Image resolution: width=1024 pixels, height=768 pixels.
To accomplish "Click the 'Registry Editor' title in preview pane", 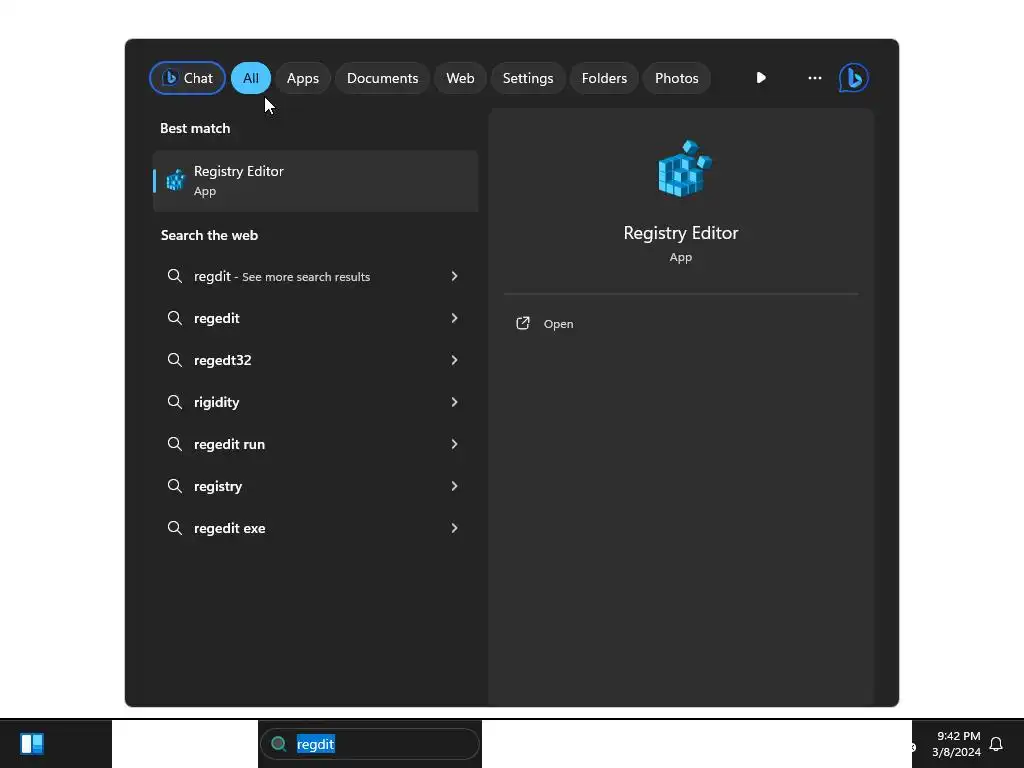I will 680,233.
